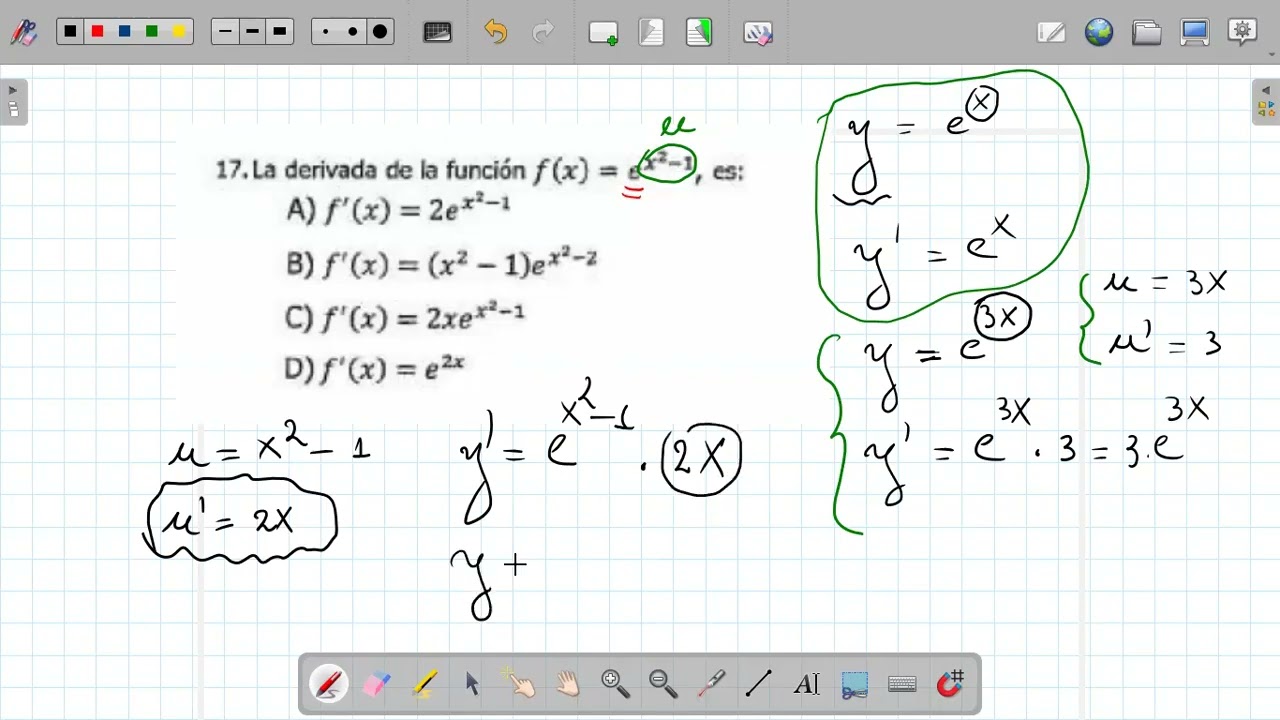Select the zoom in tool
1280x720 pixels.
tap(615, 684)
